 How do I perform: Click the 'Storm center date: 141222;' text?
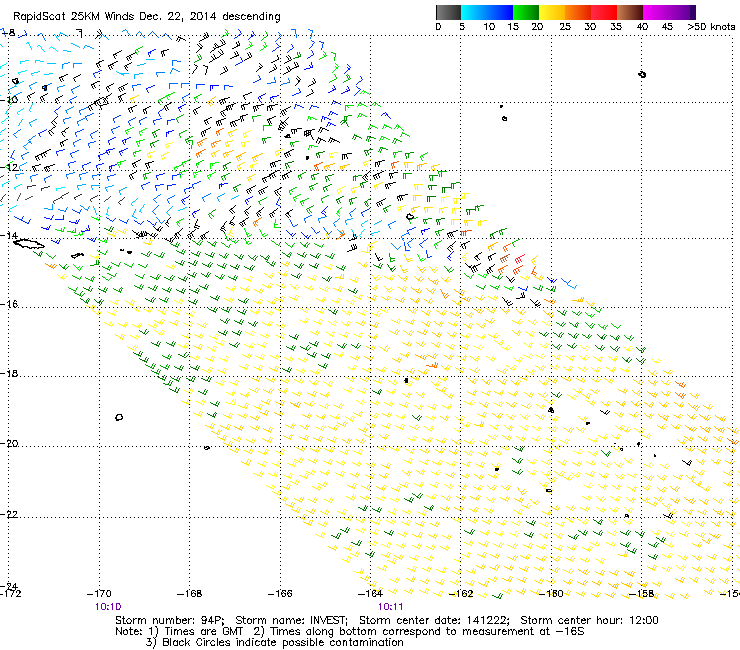point(434,620)
